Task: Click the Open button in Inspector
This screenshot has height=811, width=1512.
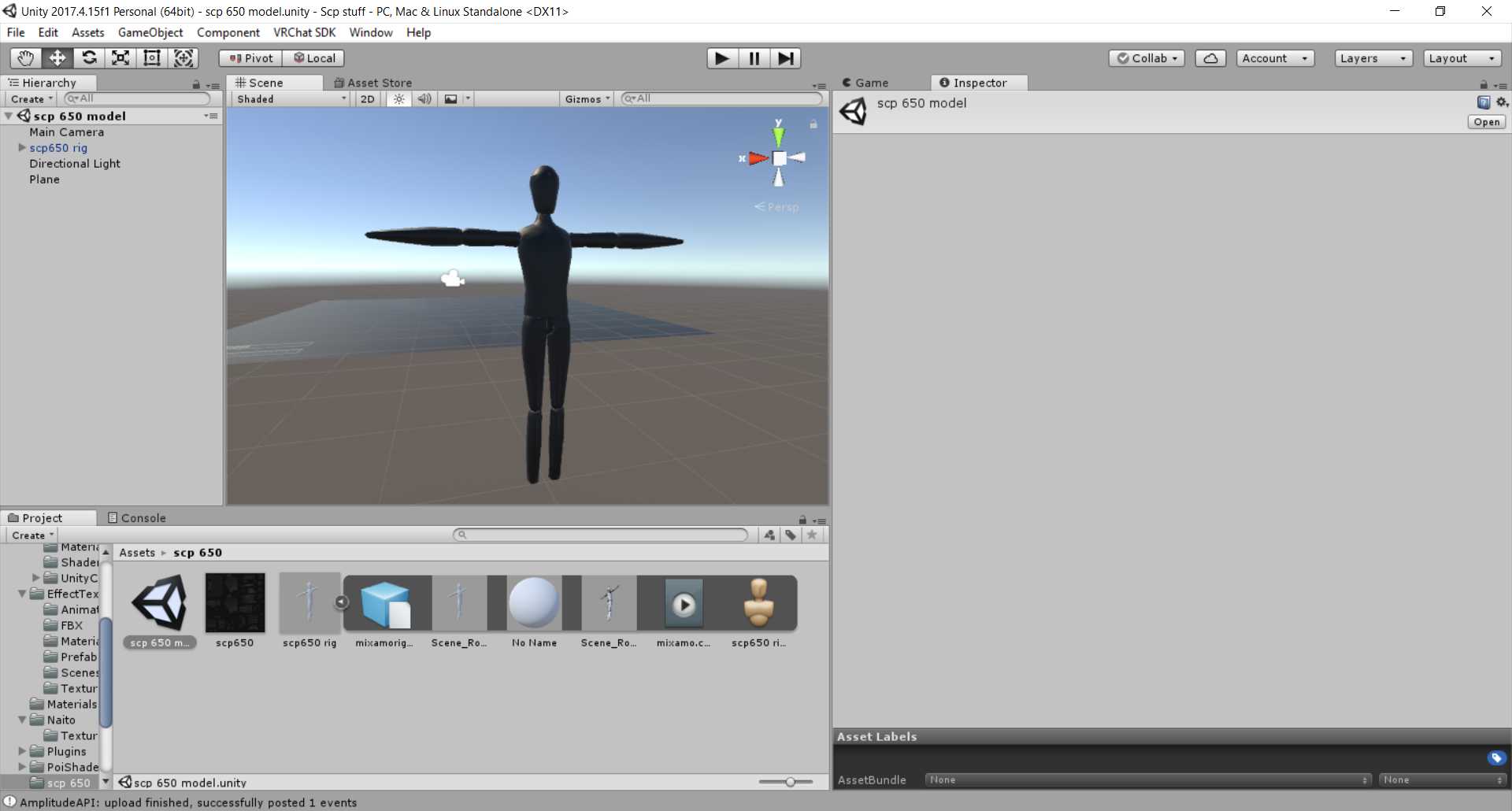Action: (x=1486, y=122)
